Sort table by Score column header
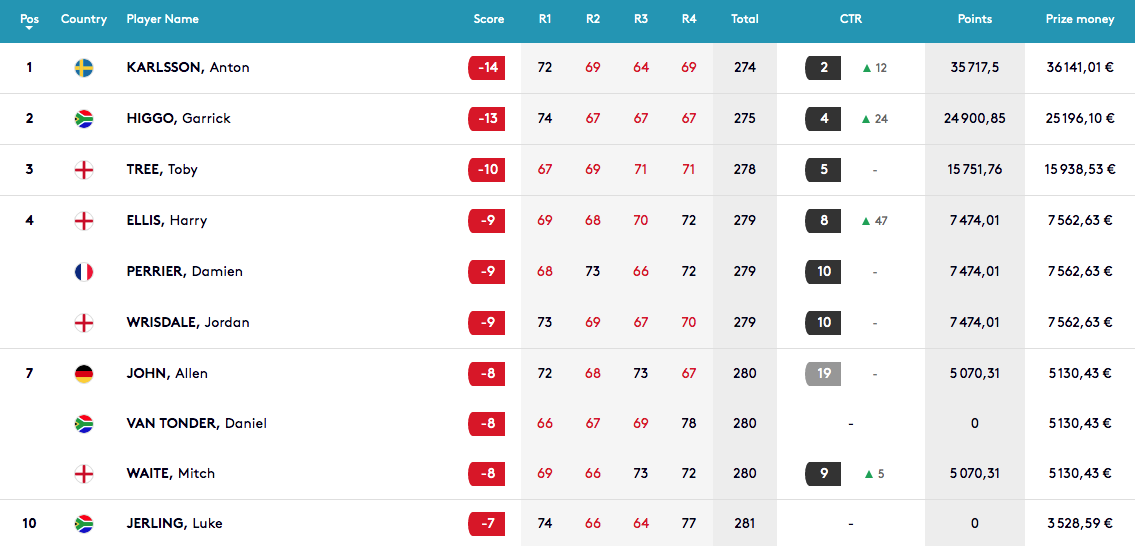This screenshot has height=546, width=1135. pos(489,20)
